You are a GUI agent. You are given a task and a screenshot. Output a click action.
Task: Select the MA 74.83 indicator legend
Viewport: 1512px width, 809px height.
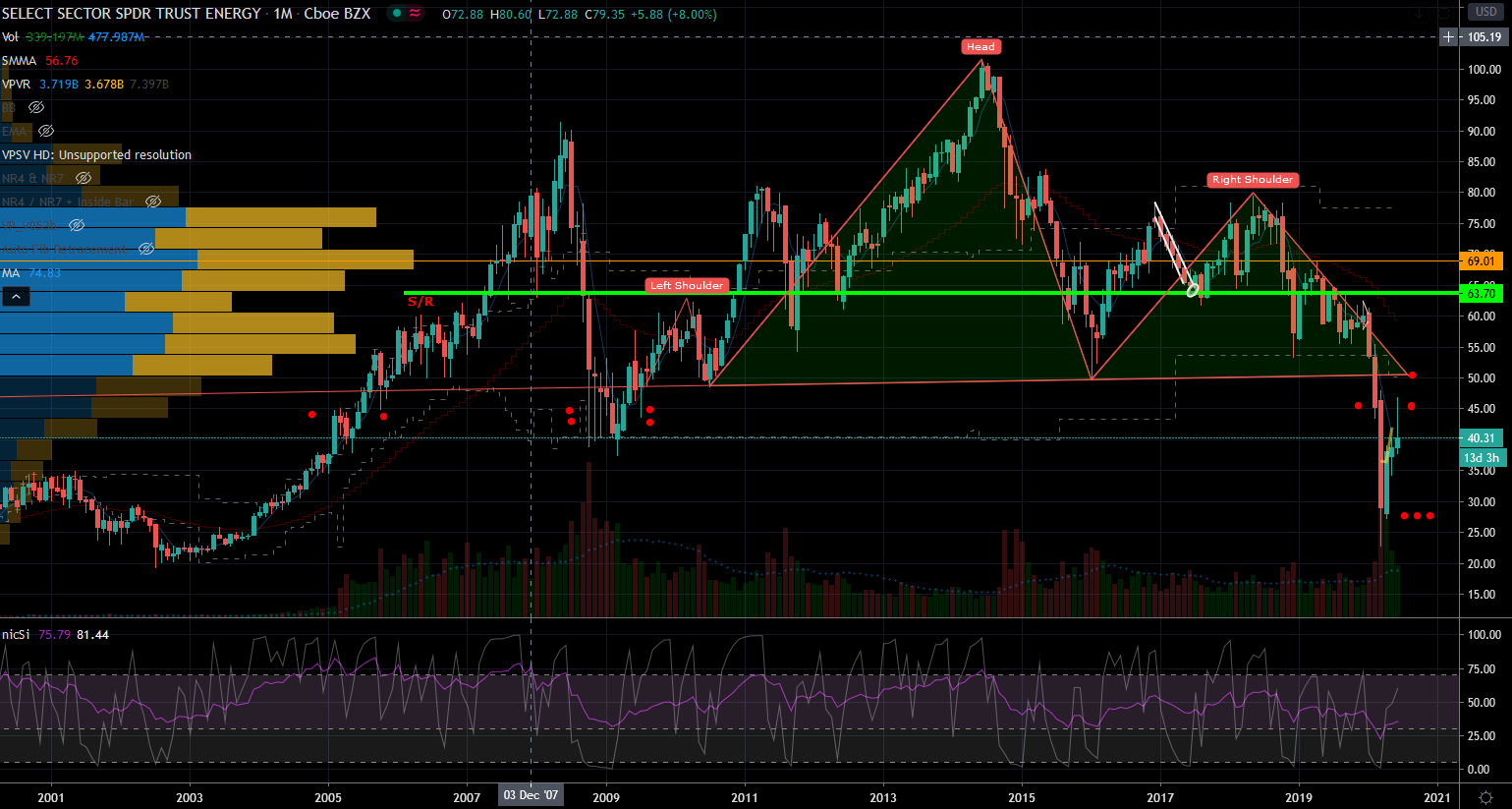(x=31, y=273)
